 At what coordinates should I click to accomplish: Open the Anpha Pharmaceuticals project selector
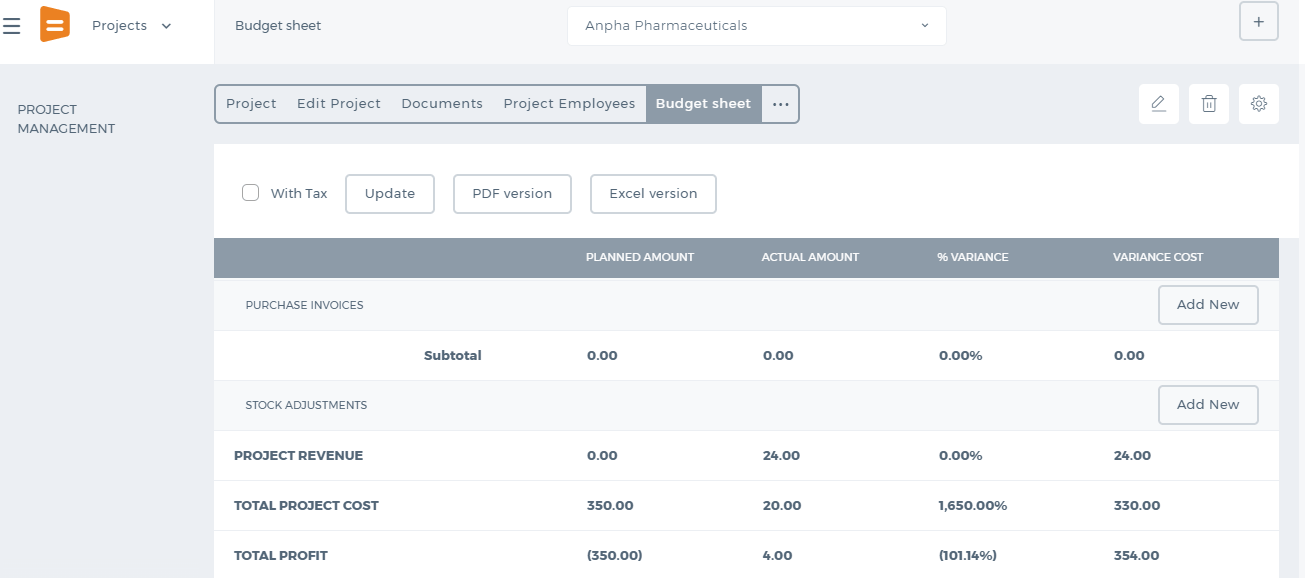(x=757, y=26)
